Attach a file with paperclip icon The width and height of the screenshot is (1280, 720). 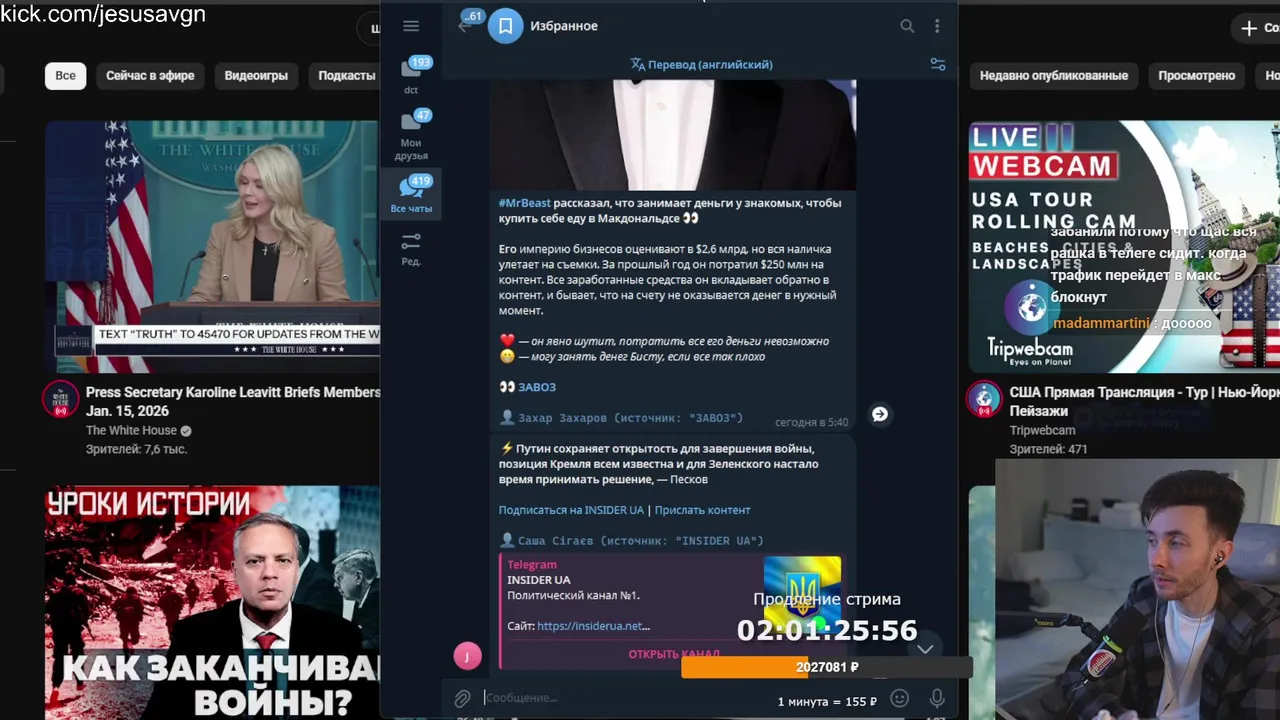[462, 698]
